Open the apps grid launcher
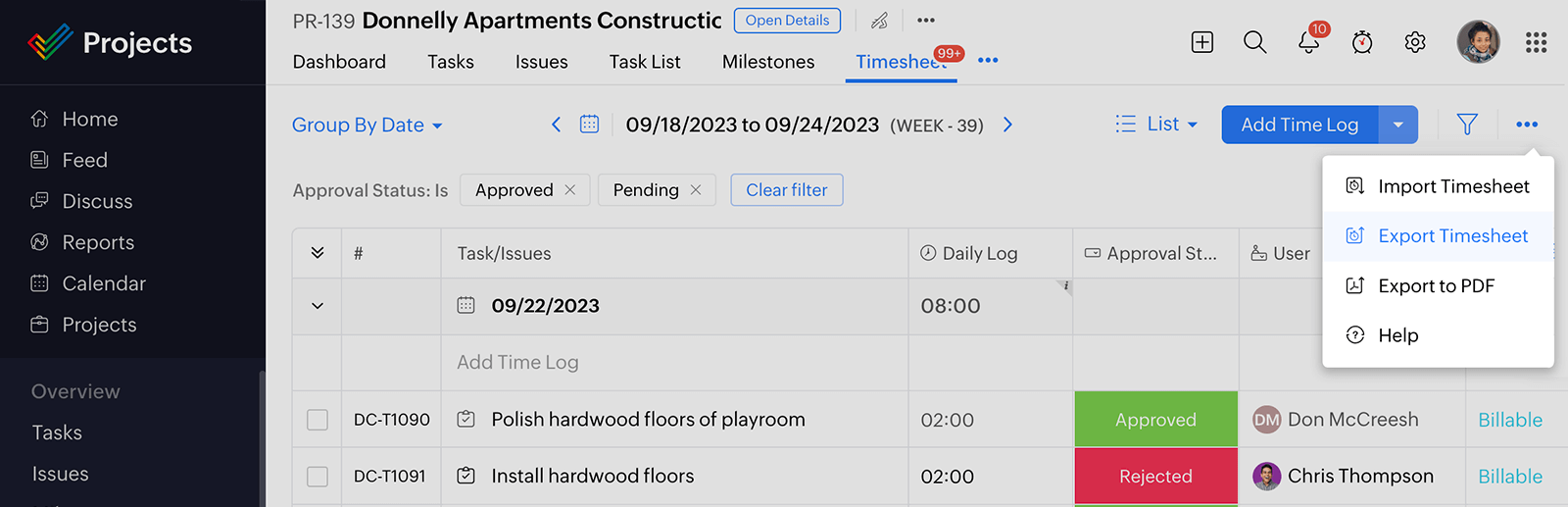The width and height of the screenshot is (1568, 507). click(1536, 42)
